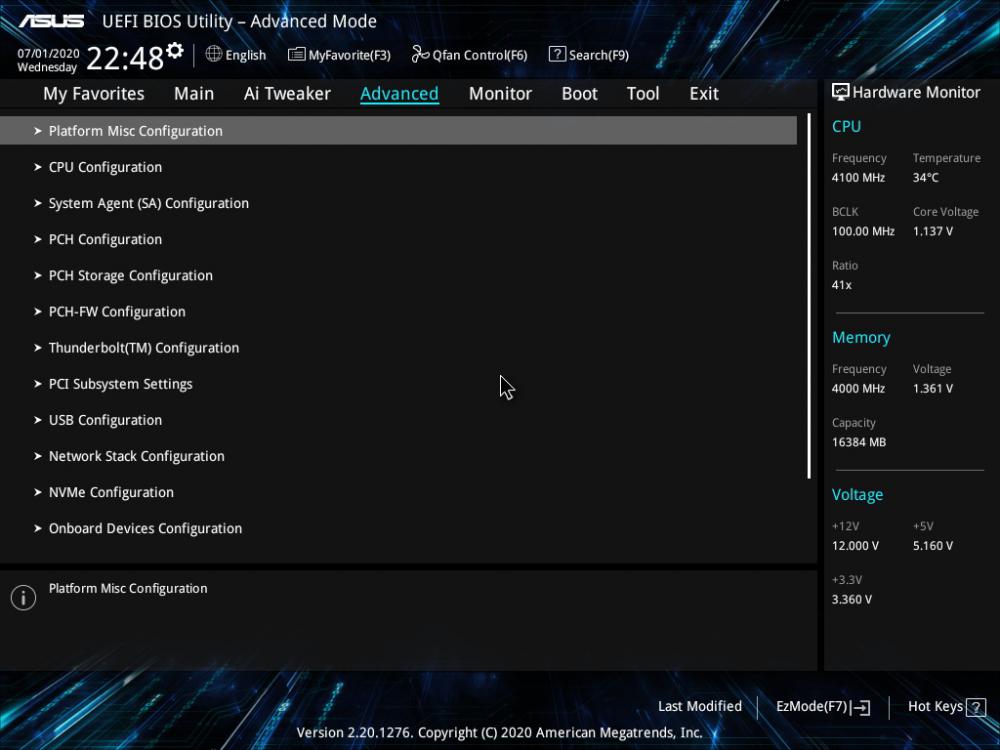1000x750 pixels.
Task: Click the Search question mark icon
Action: coord(557,54)
